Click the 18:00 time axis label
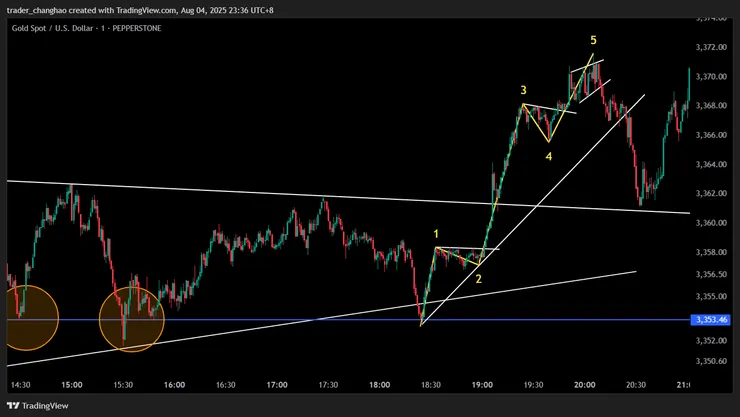The height and width of the screenshot is (417, 740). point(379,385)
